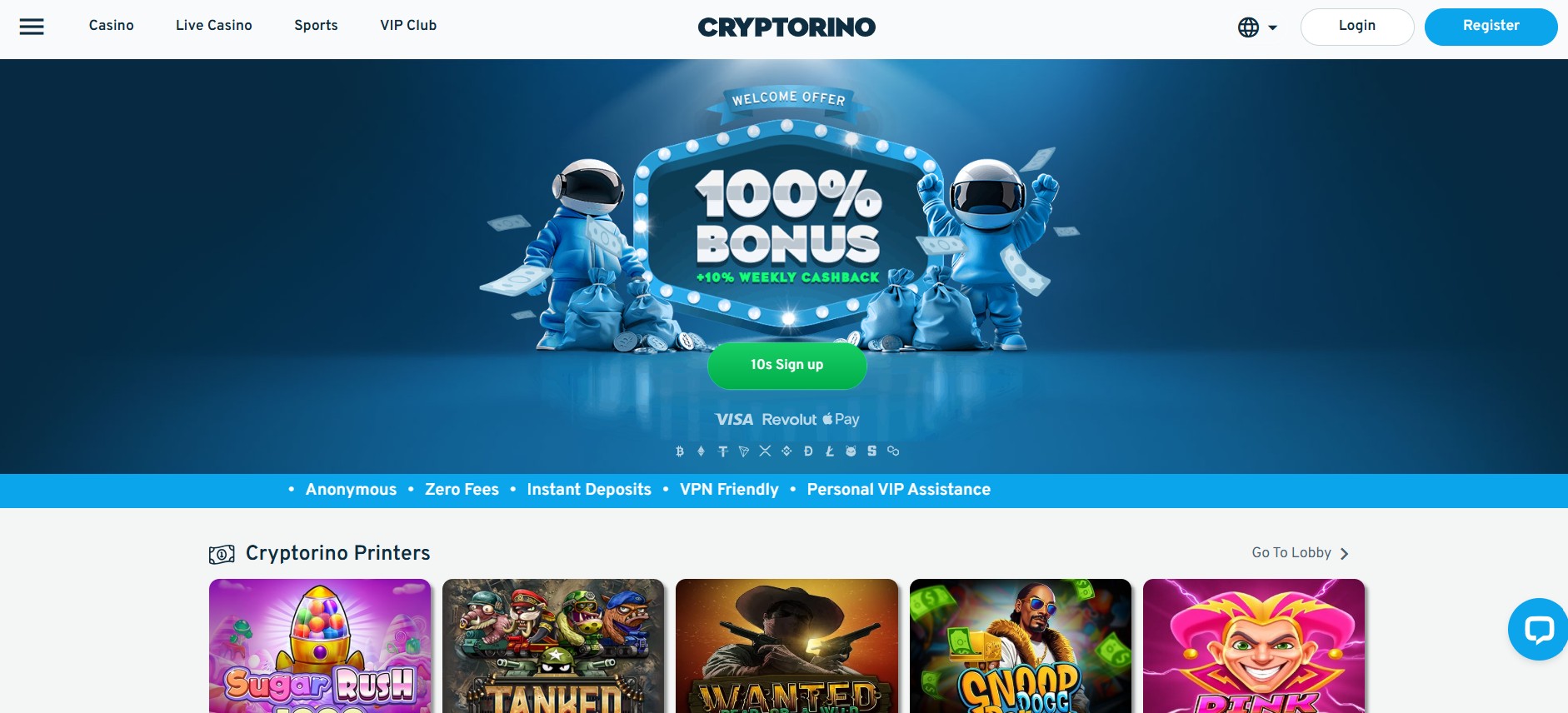Click the Go To Lobby chevron arrow
Image resolution: width=1568 pixels, height=713 pixels.
pyautogui.click(x=1344, y=554)
